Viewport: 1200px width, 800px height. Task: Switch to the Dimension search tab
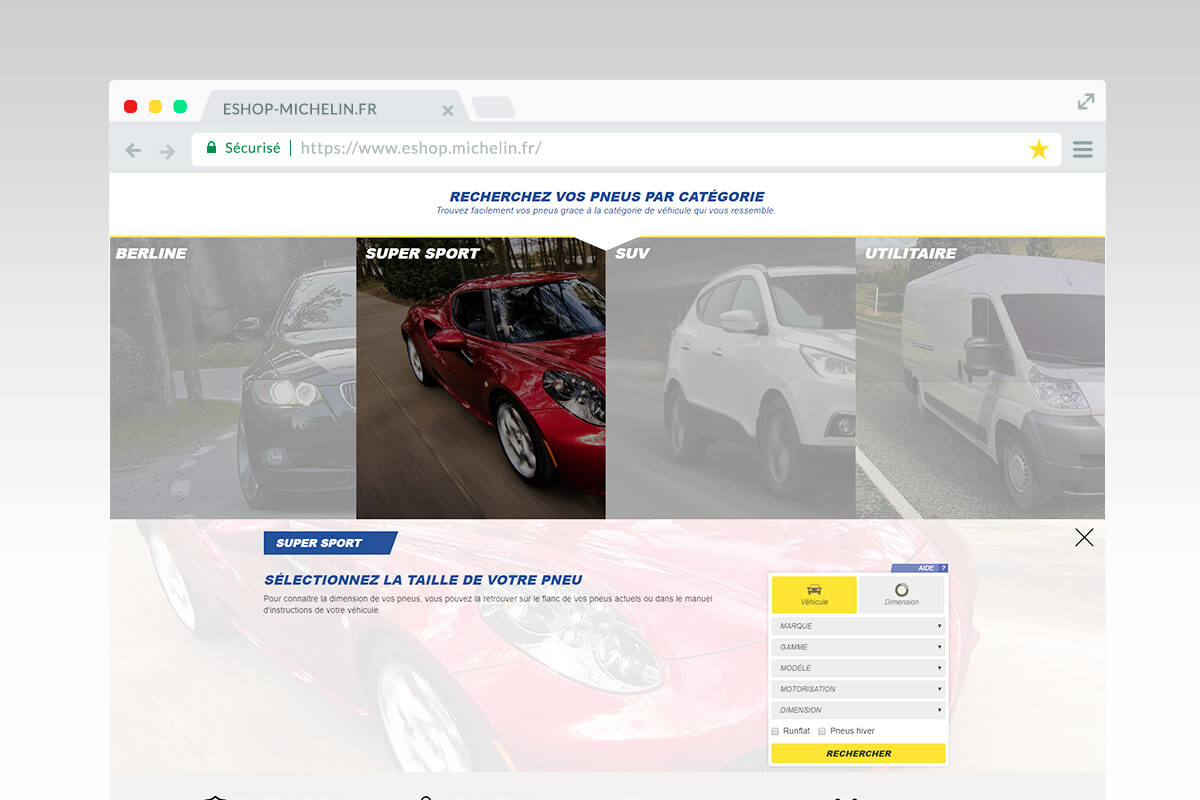[902, 595]
